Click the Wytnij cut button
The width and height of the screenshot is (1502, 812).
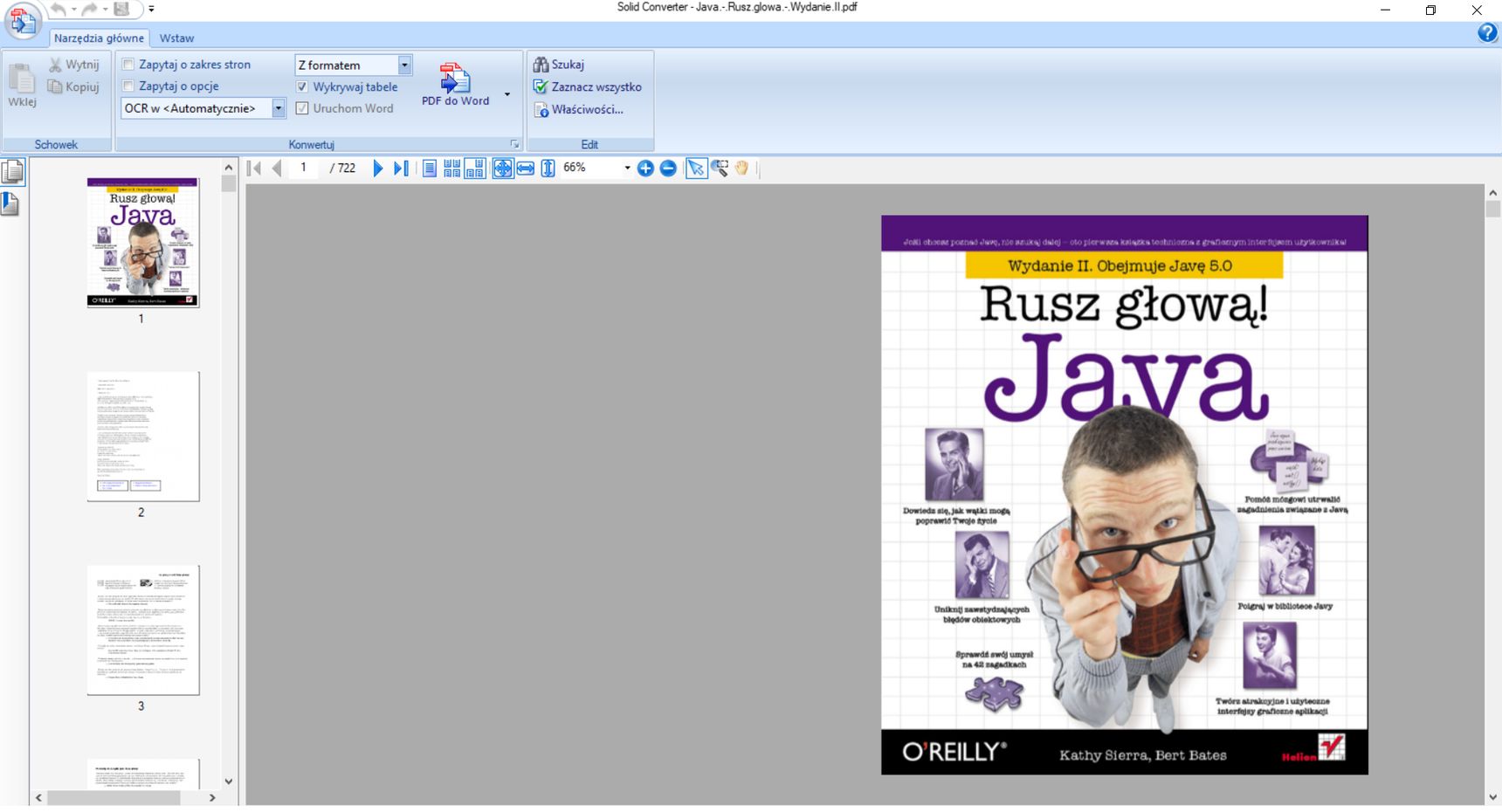pos(74,65)
